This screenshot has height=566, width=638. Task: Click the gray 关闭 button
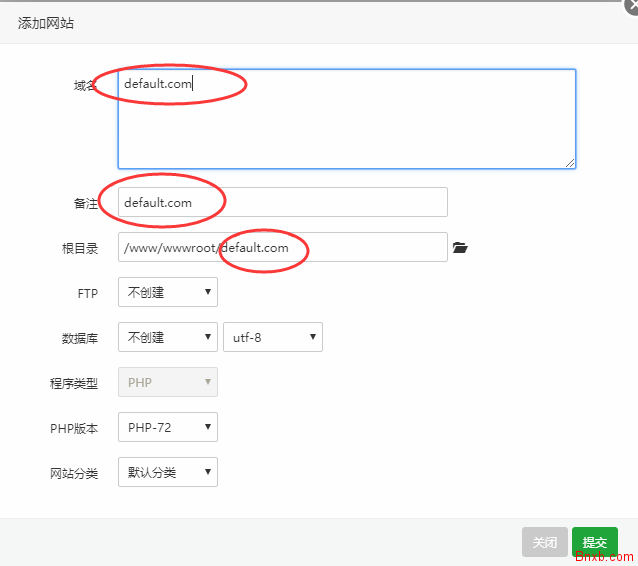pos(544,542)
